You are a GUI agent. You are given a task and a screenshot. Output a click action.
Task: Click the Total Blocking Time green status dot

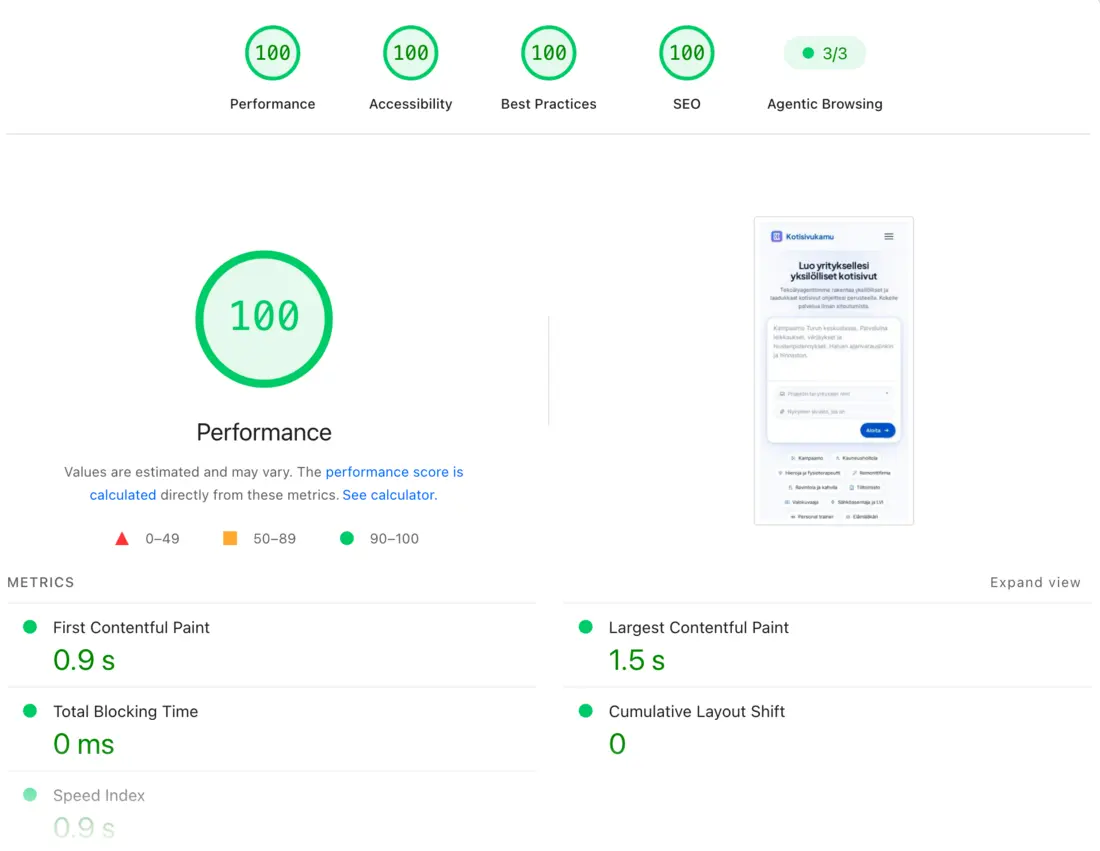coord(29,711)
